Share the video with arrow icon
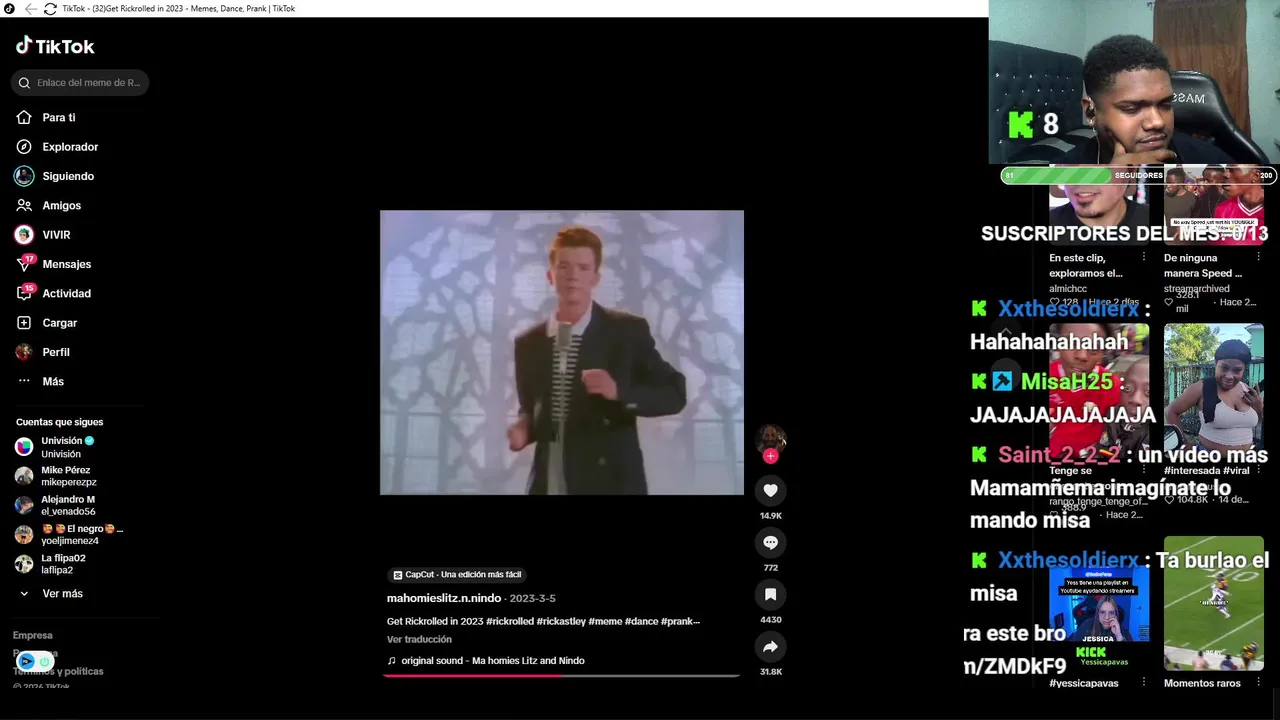Screen dimensions: 1280x720 pos(770,647)
